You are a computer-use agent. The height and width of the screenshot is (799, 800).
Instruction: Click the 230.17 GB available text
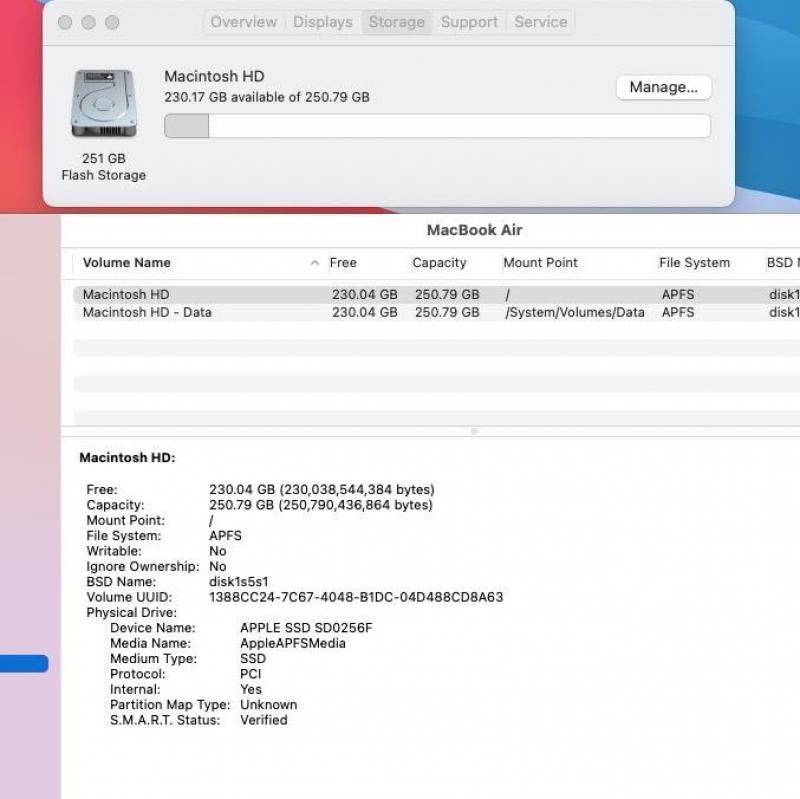[x=267, y=97]
